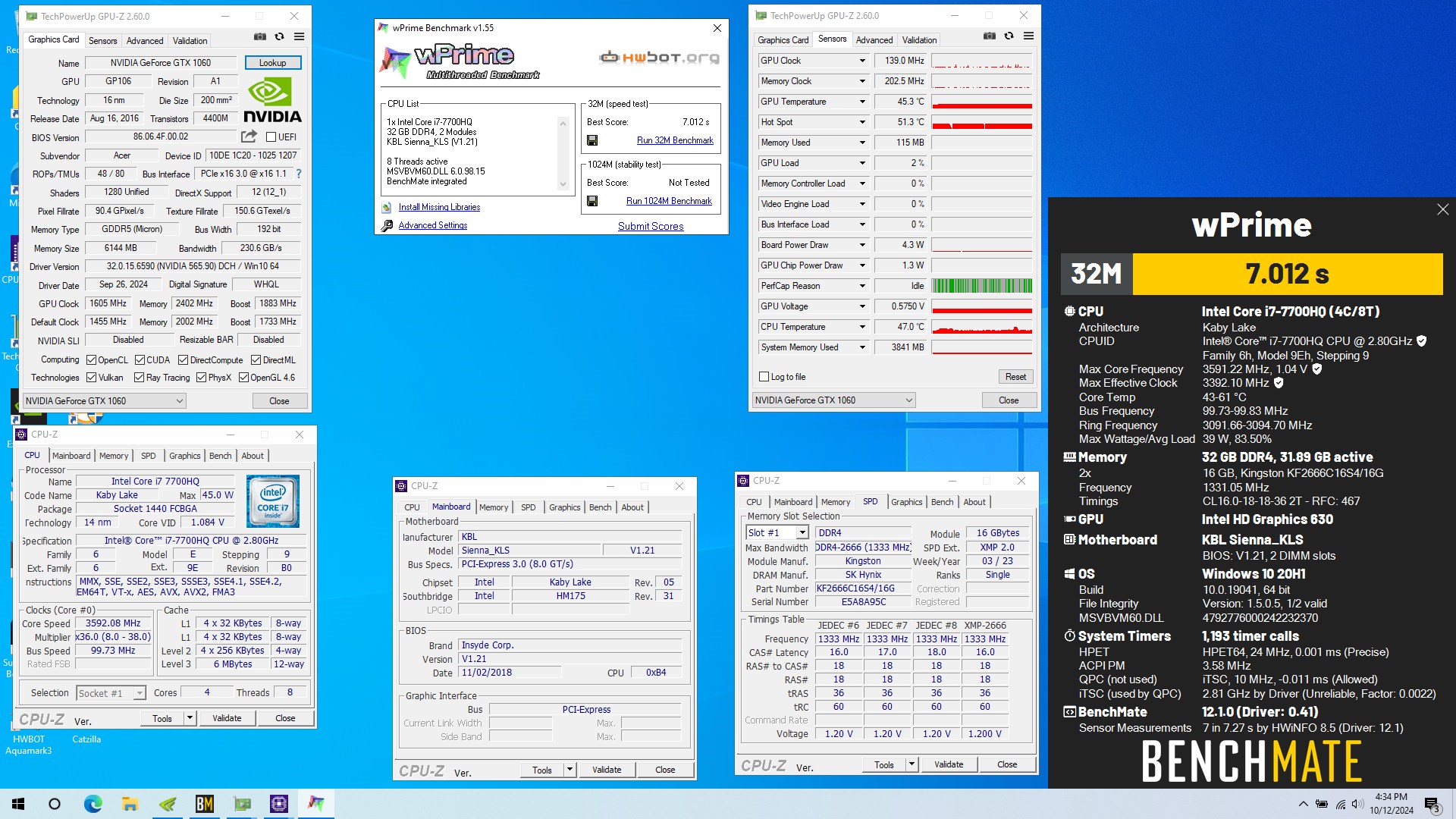The height and width of the screenshot is (819, 1456).
Task: Click Reset button in GPU-Z Sensors
Action: pyautogui.click(x=1015, y=377)
